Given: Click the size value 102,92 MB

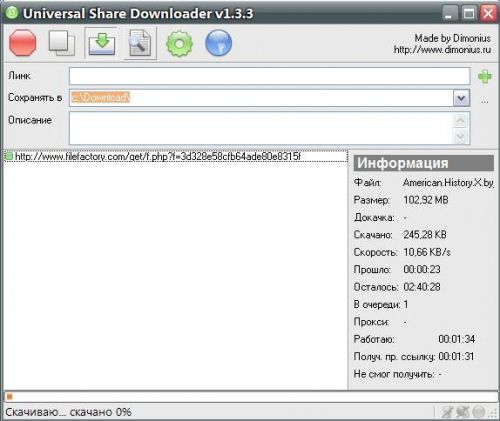Looking at the screenshot, I should [426, 200].
